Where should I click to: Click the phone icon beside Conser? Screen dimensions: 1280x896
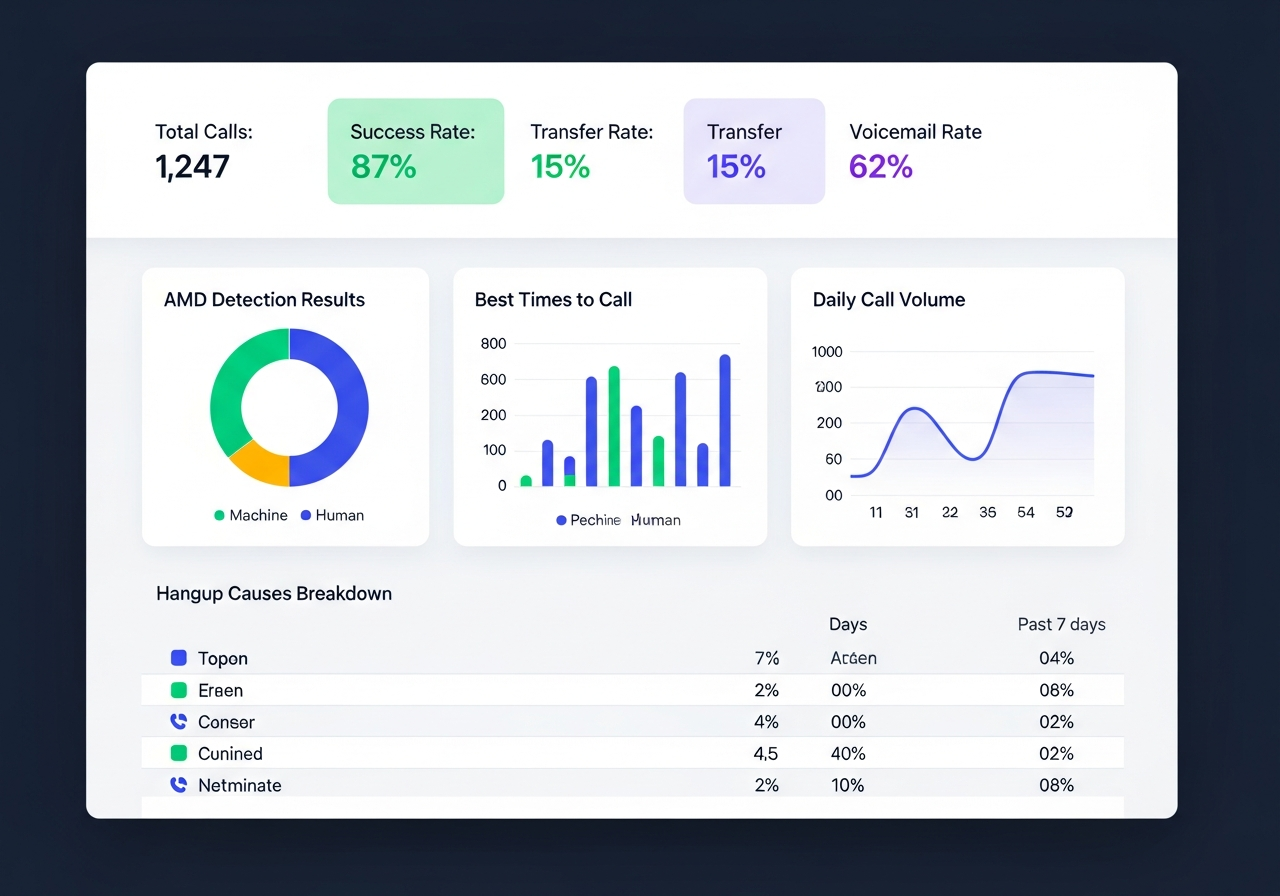(x=178, y=721)
